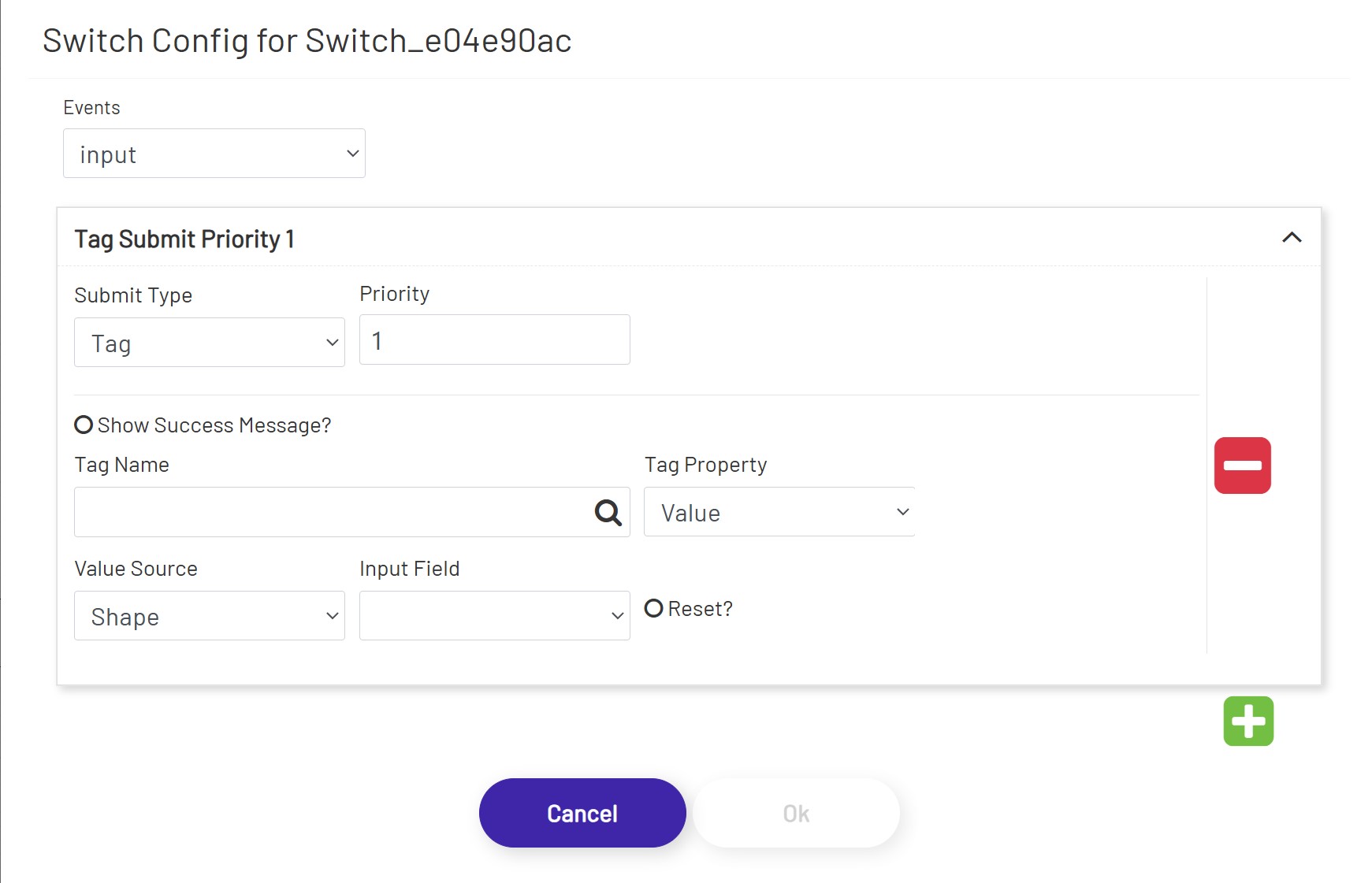This screenshot has width=1372, height=883.
Task: Switch focus to the Tag Submit Priority 1 header
Action: tap(184, 239)
